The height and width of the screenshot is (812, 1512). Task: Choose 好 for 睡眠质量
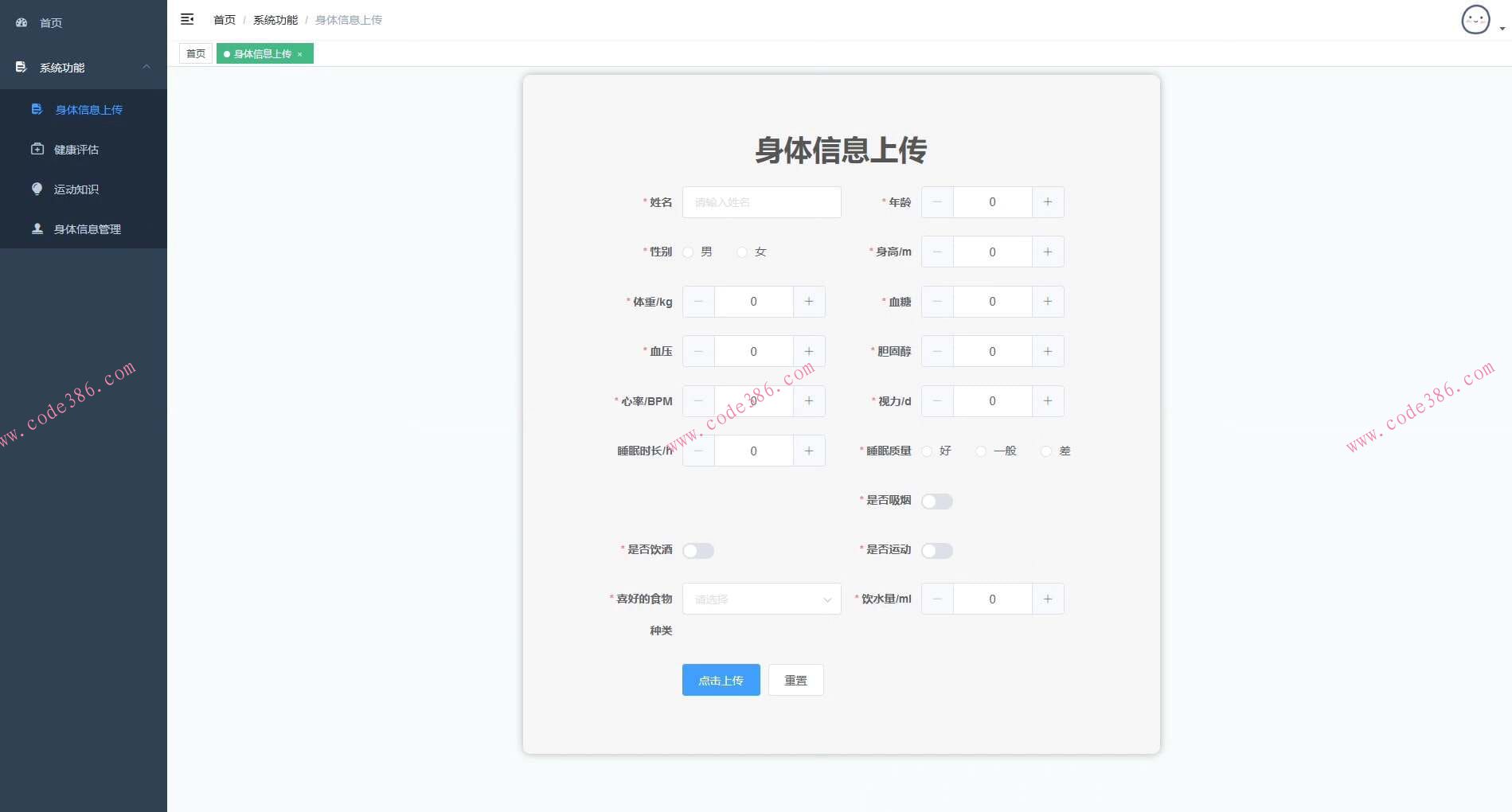(x=926, y=451)
